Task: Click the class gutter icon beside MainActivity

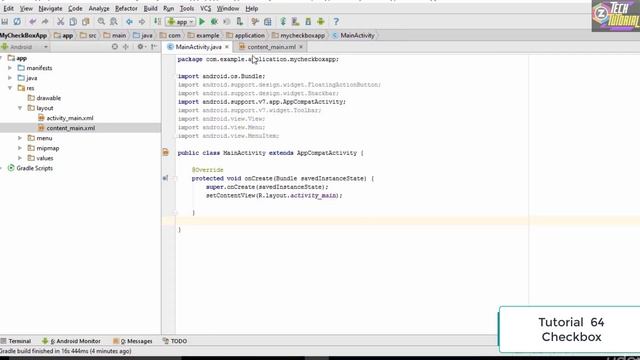Action: coord(166,153)
